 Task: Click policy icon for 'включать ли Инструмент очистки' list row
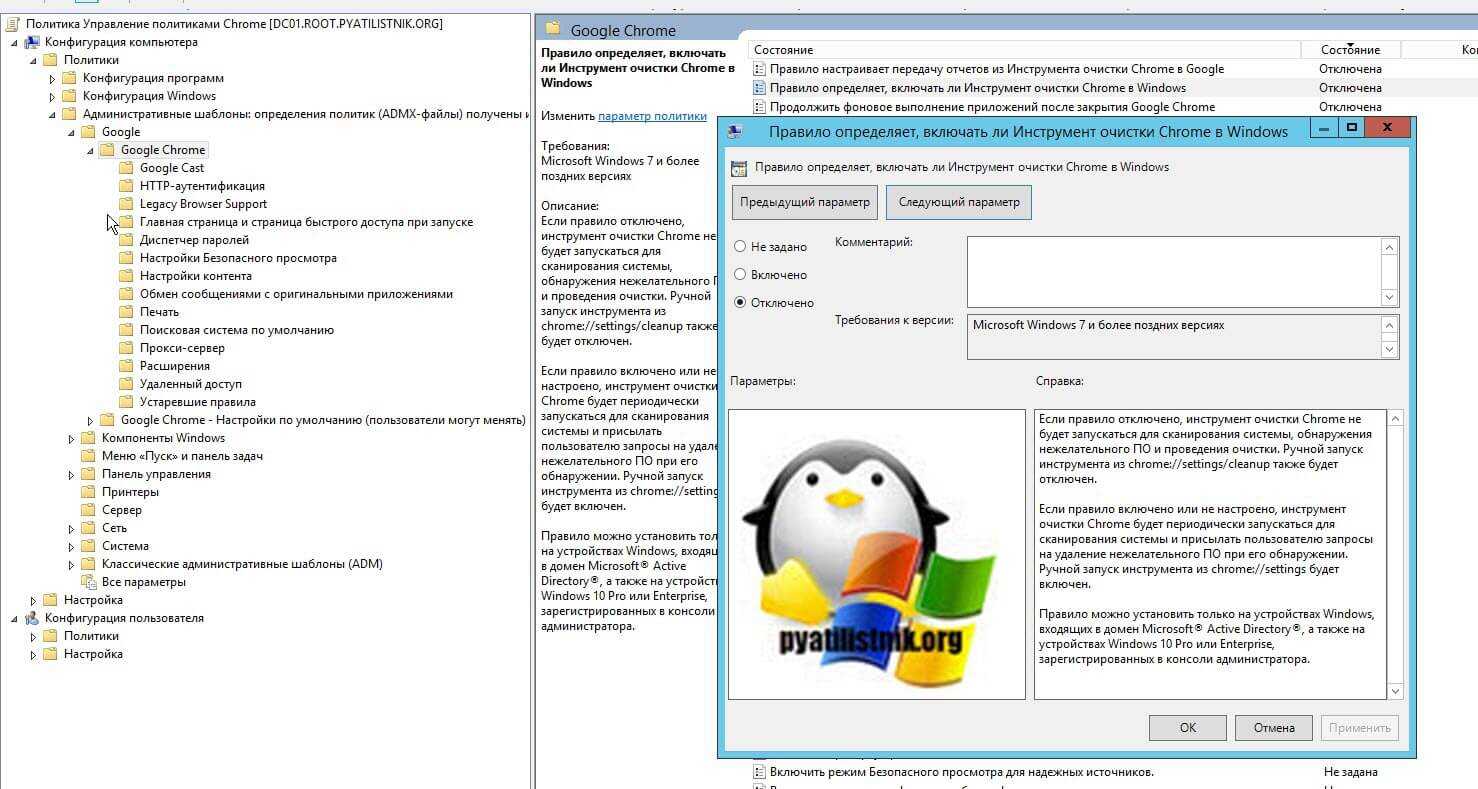point(760,88)
